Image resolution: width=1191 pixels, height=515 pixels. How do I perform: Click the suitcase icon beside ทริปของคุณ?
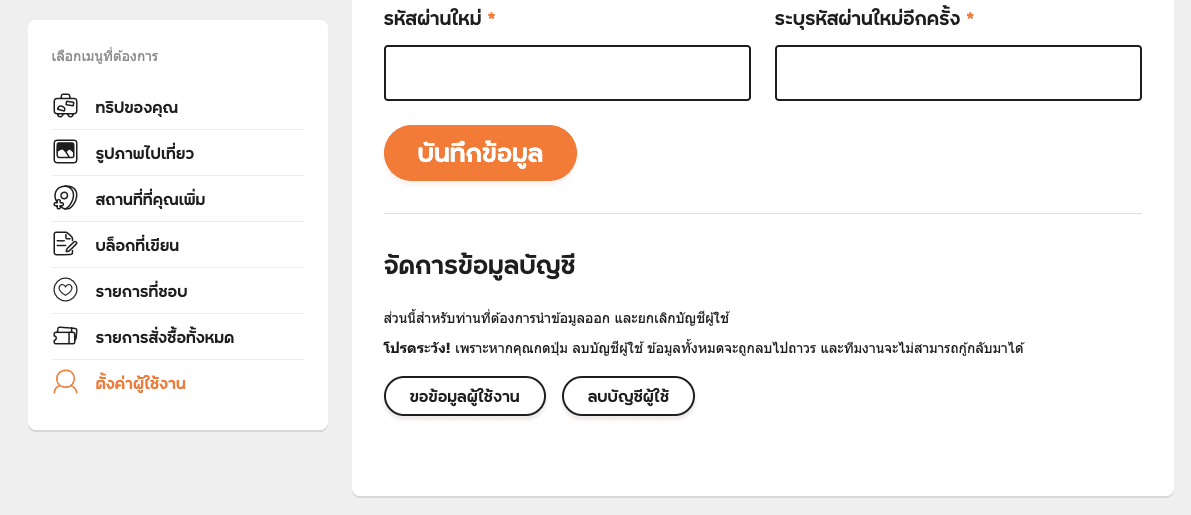[65, 106]
